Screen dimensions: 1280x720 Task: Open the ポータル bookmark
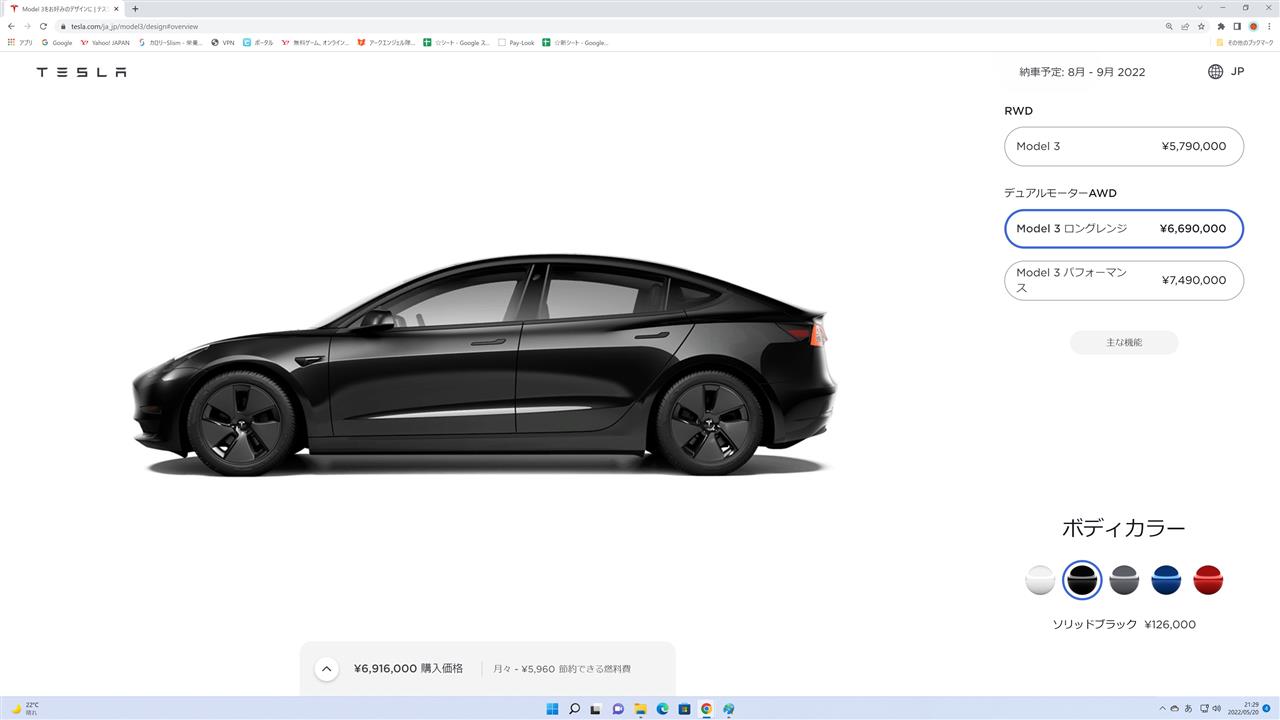(258, 43)
